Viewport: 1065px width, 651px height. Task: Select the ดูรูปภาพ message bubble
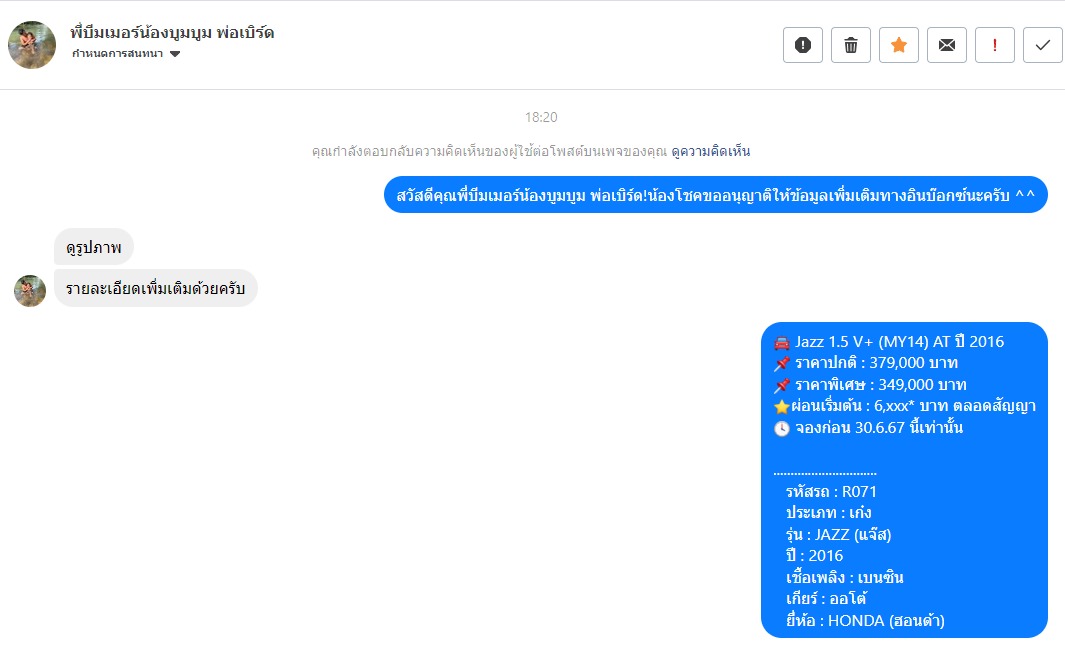[x=94, y=247]
